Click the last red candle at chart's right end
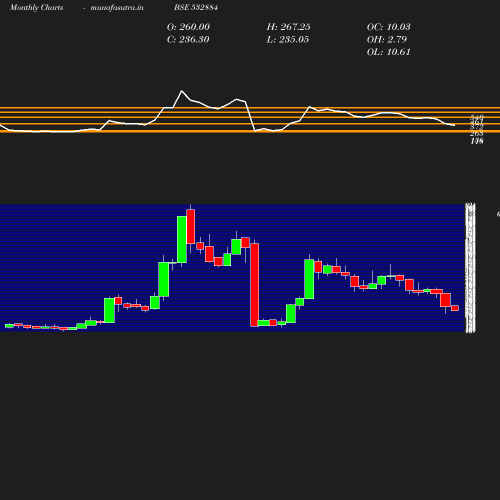The height and width of the screenshot is (500, 500). point(455,308)
